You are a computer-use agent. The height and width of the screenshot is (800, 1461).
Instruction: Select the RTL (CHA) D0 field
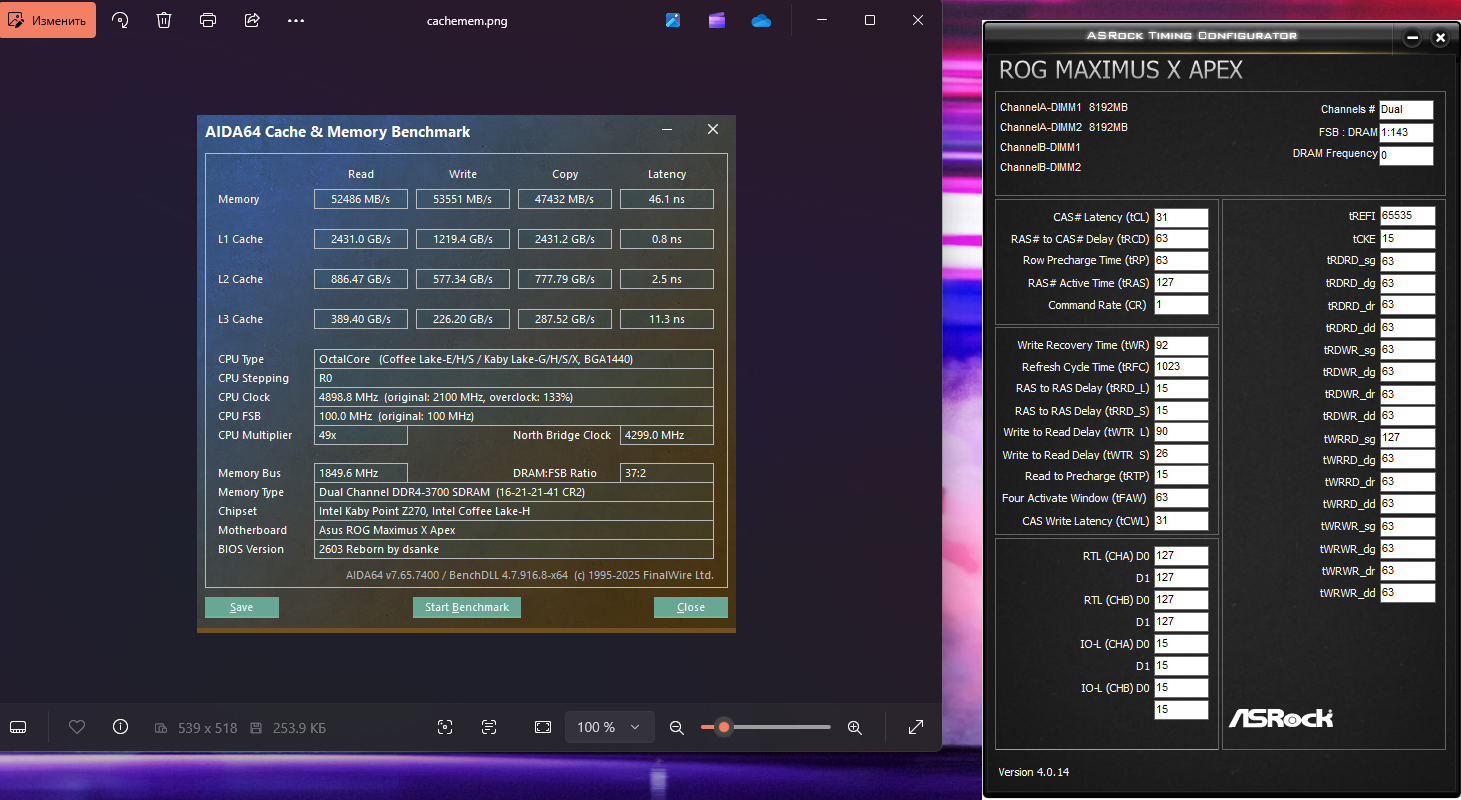pyautogui.click(x=1181, y=556)
